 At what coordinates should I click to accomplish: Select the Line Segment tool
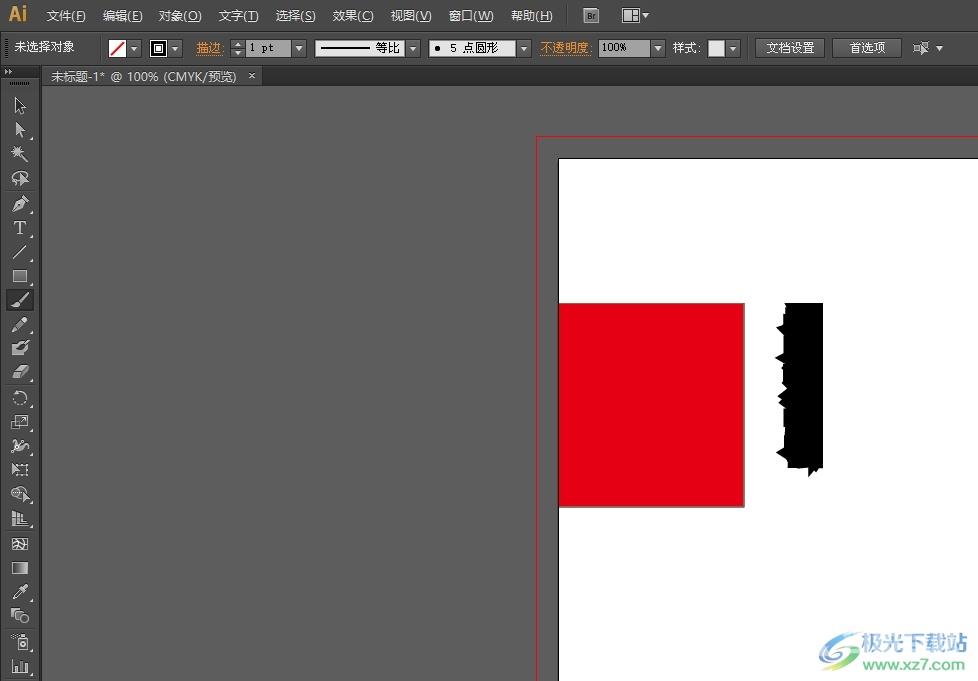point(20,251)
